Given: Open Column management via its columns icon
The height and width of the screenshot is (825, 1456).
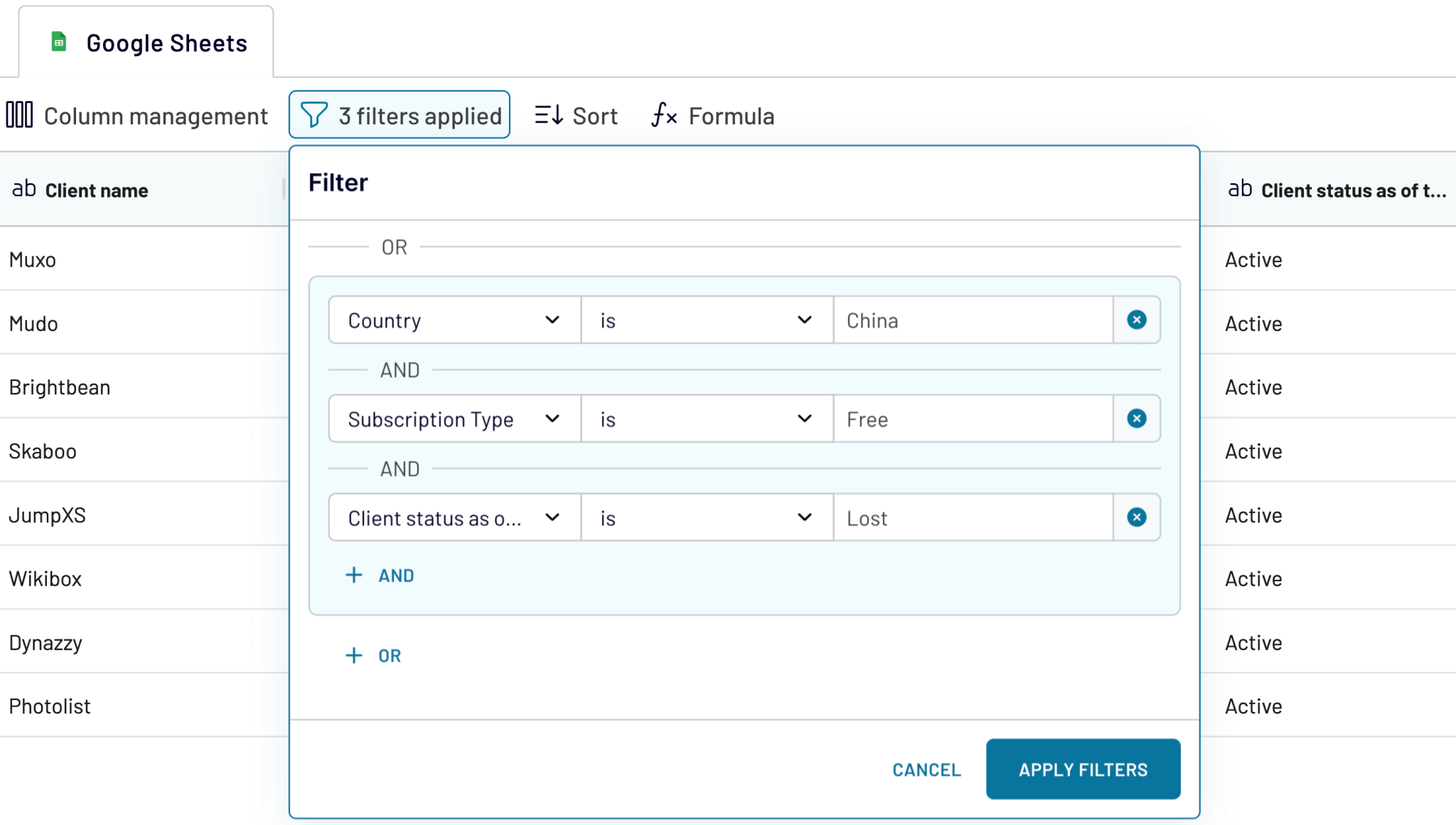Looking at the screenshot, I should pyautogui.click(x=19, y=114).
